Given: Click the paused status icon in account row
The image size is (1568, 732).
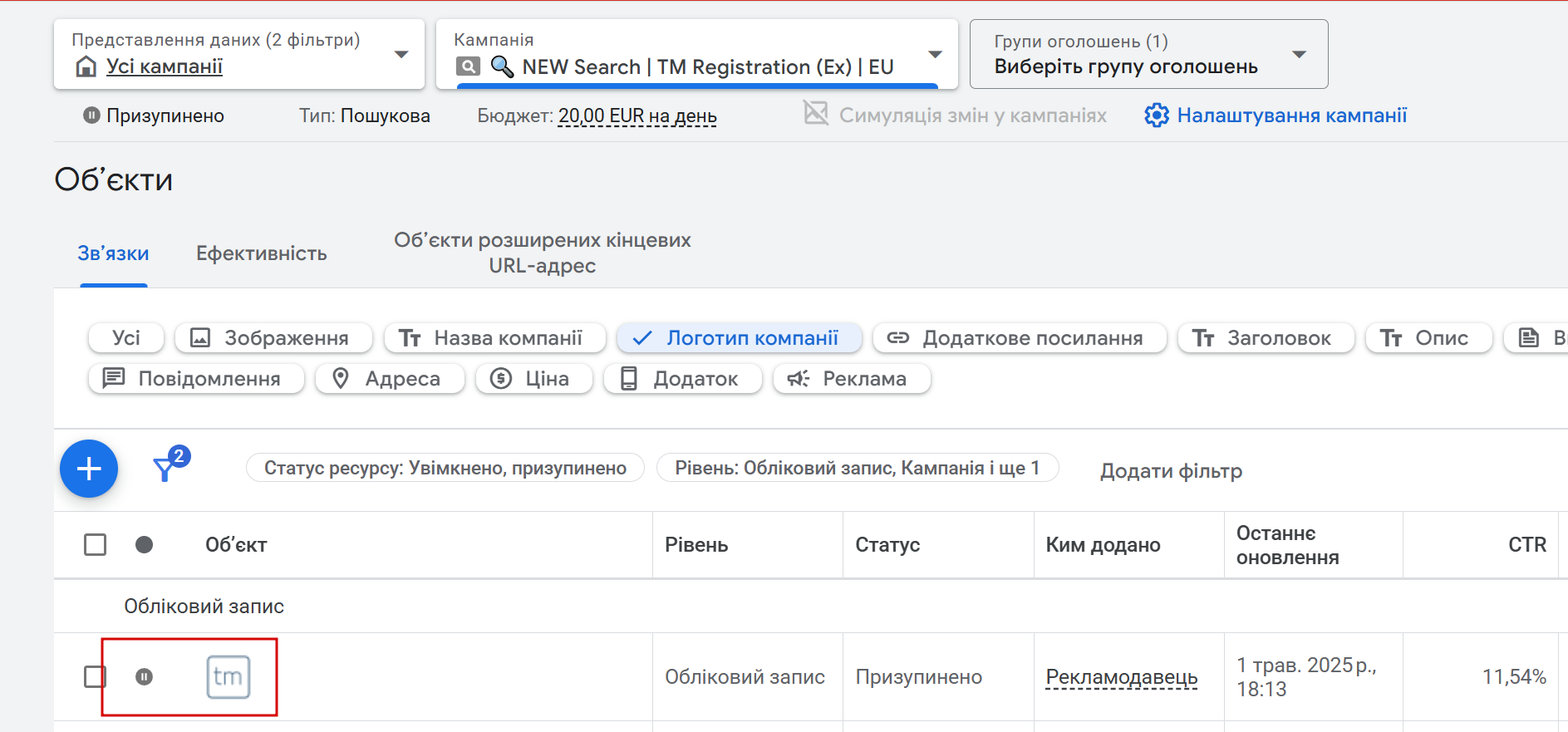Looking at the screenshot, I should coord(144,677).
